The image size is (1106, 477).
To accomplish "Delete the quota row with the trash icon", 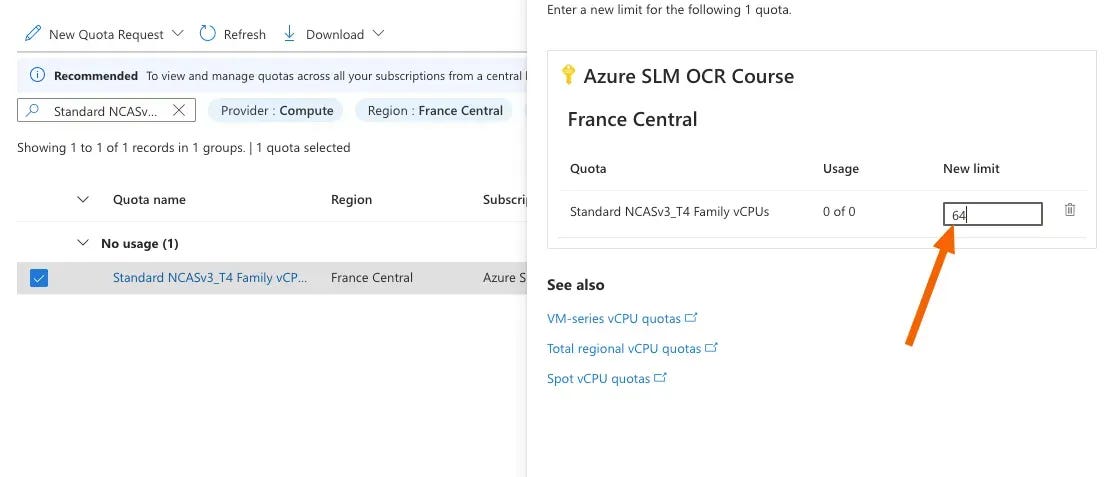I will coord(1070,210).
